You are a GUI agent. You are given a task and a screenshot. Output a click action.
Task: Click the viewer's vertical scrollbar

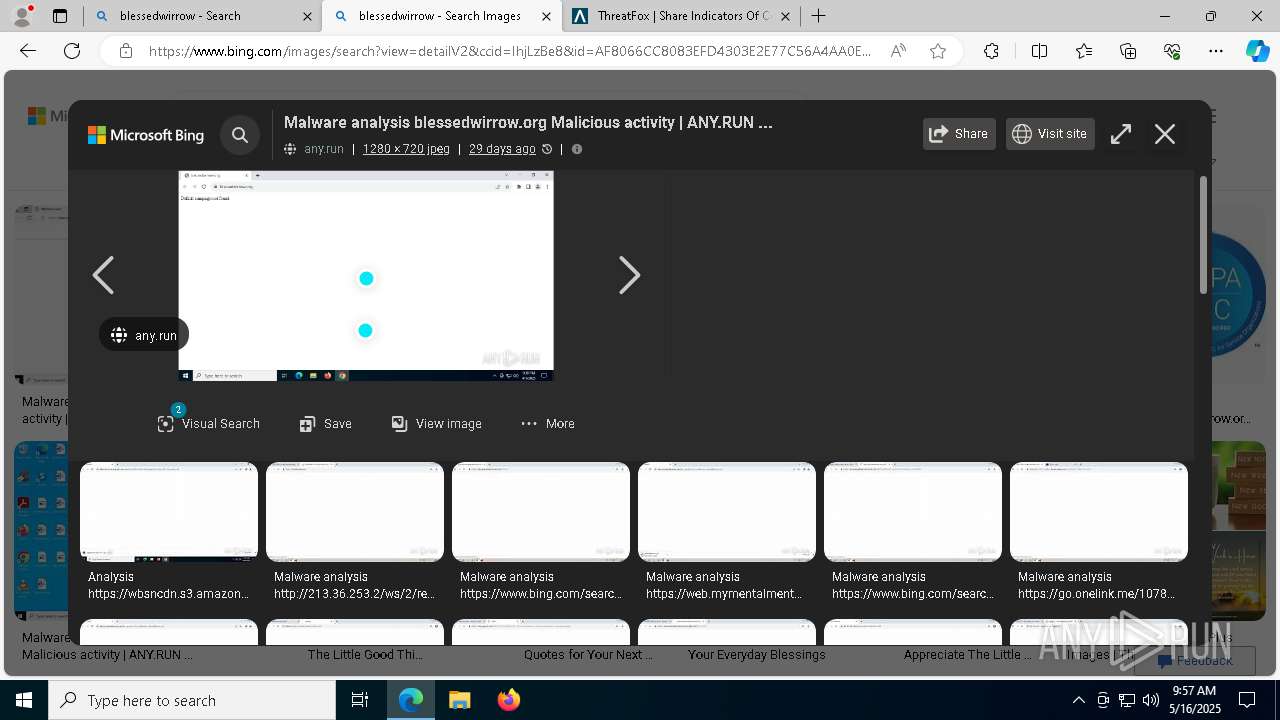(x=1203, y=234)
